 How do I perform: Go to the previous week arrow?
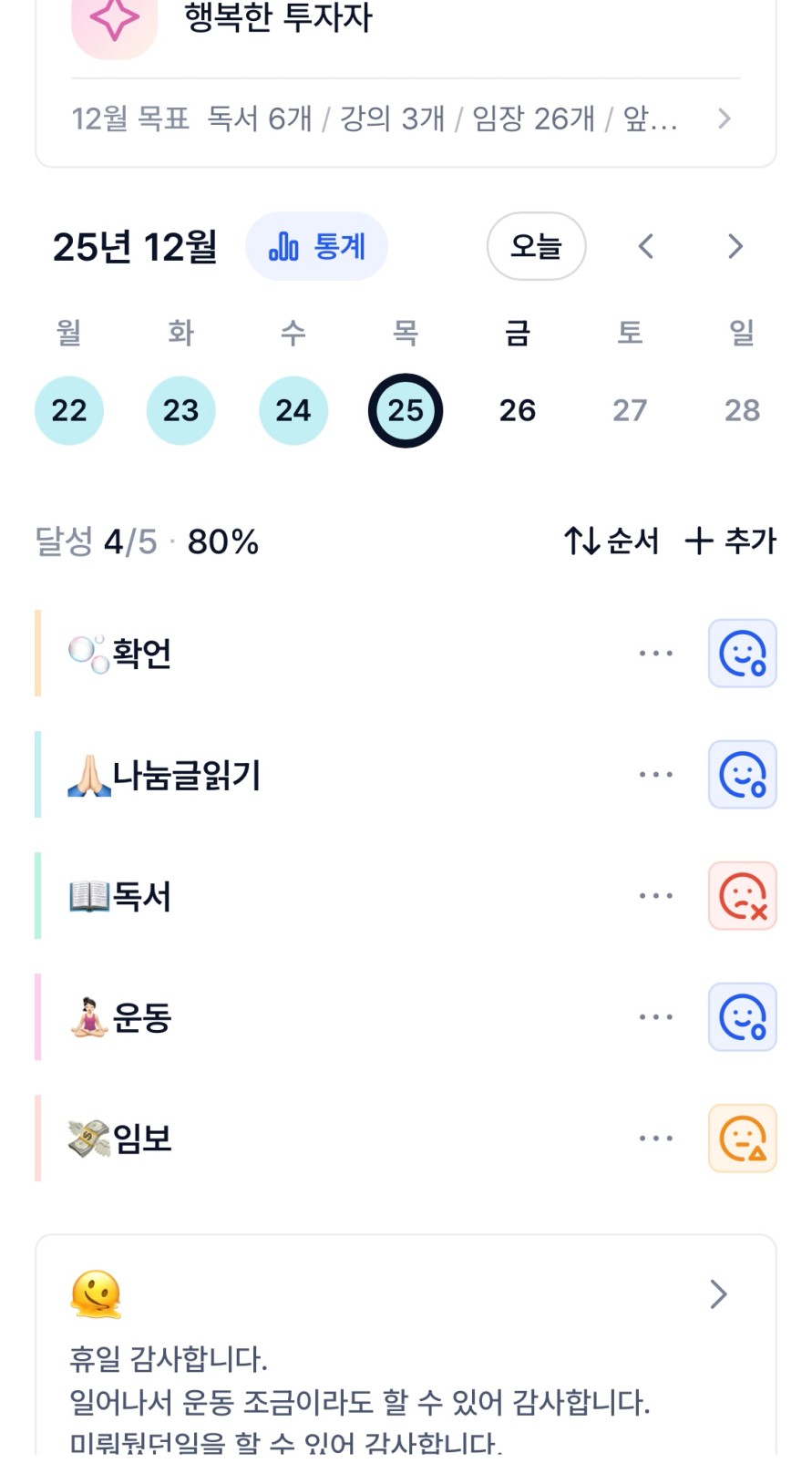(646, 246)
